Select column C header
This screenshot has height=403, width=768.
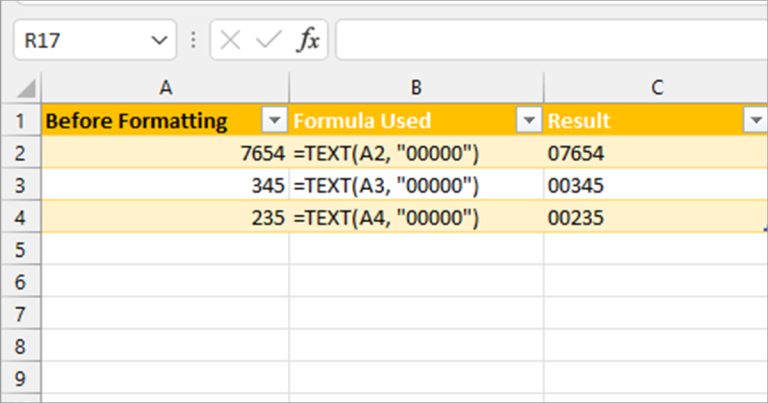pos(656,88)
